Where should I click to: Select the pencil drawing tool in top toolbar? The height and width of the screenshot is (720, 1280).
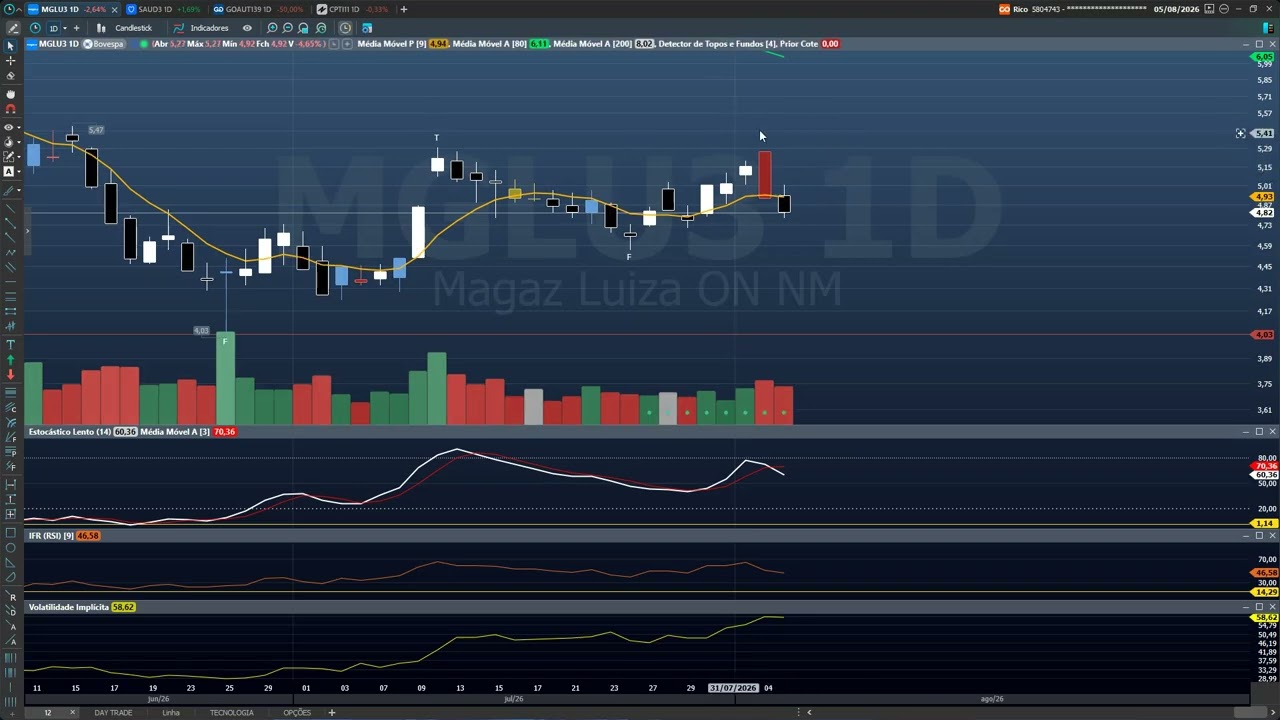click(13, 28)
